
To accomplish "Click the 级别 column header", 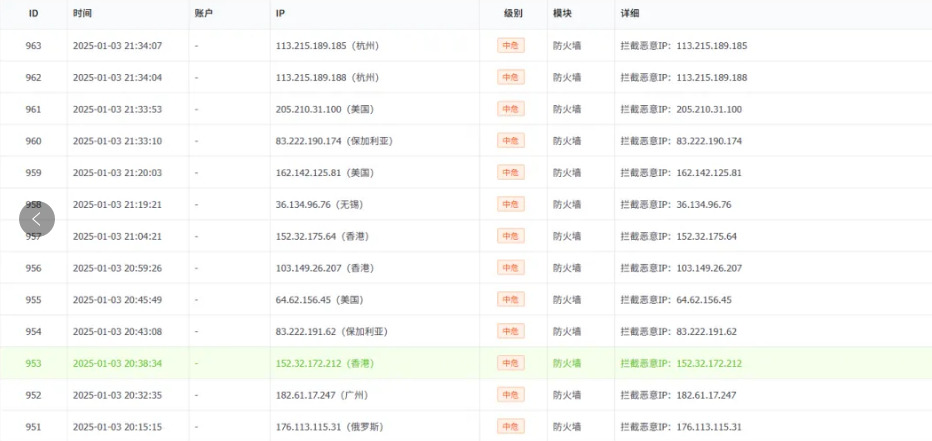I will (x=513, y=14).
